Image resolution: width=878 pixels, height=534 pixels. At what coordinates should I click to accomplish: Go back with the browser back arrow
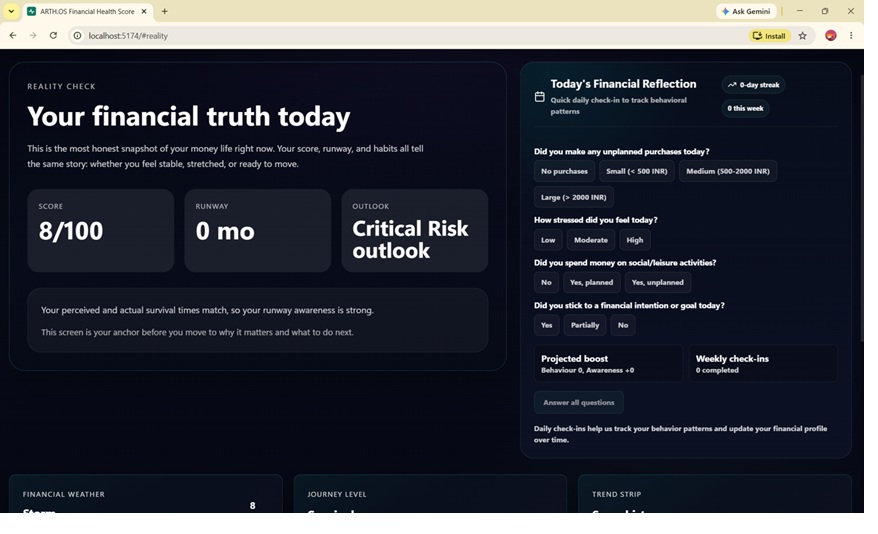pyautogui.click(x=13, y=35)
